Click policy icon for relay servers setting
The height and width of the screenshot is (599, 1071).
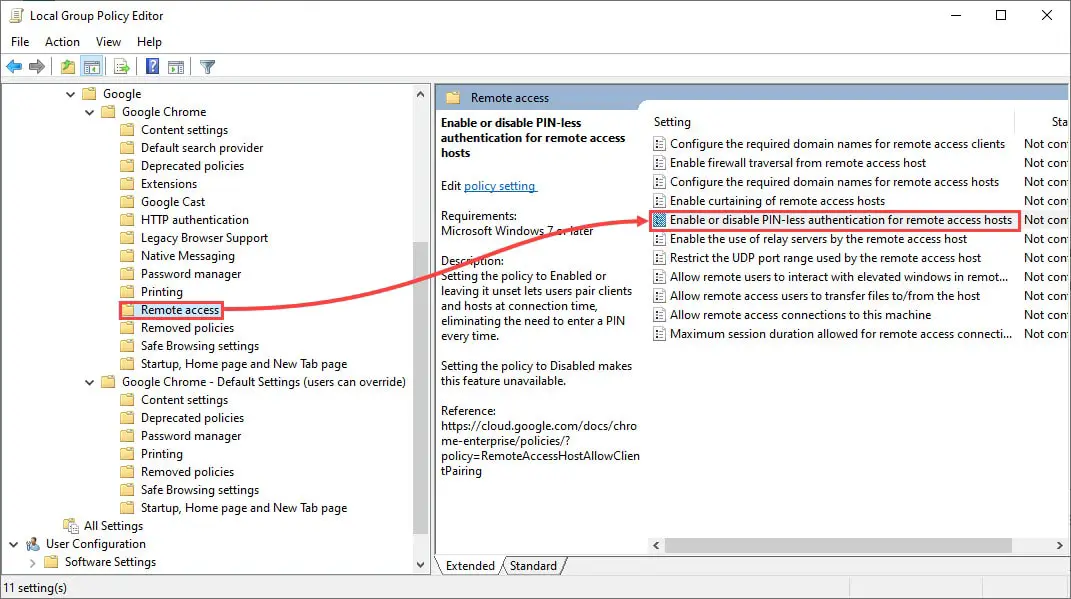[x=659, y=239]
